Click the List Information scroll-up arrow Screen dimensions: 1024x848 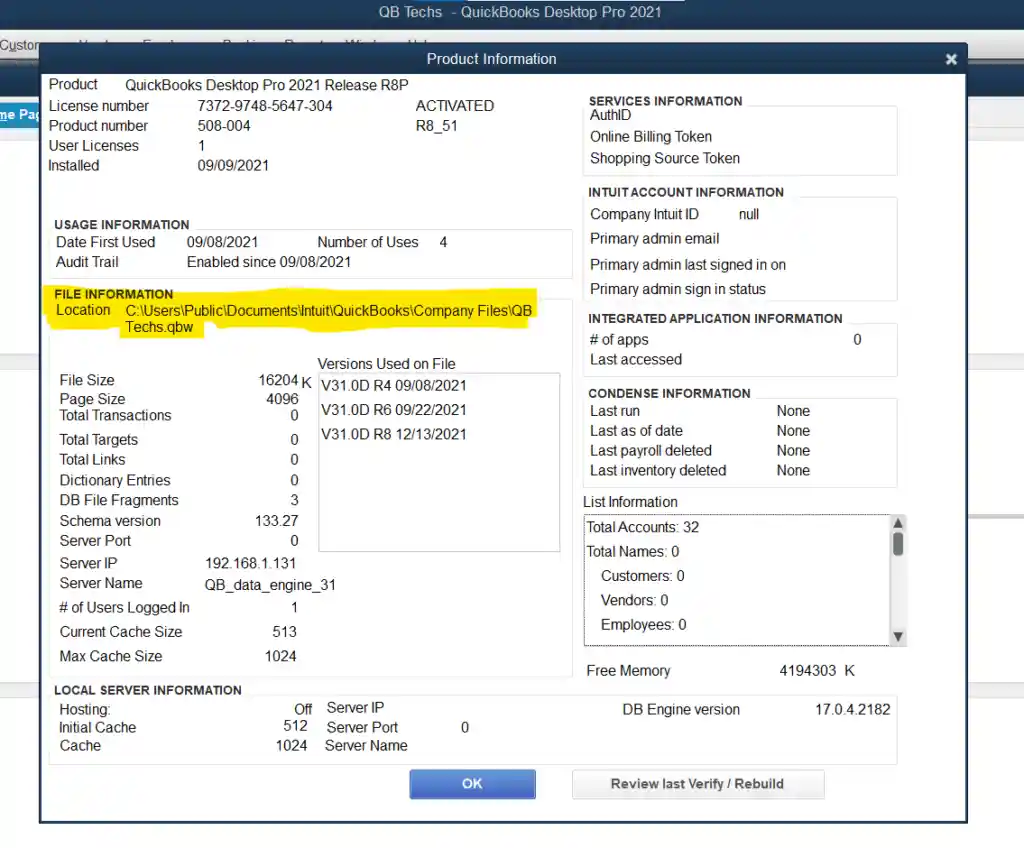coord(898,523)
